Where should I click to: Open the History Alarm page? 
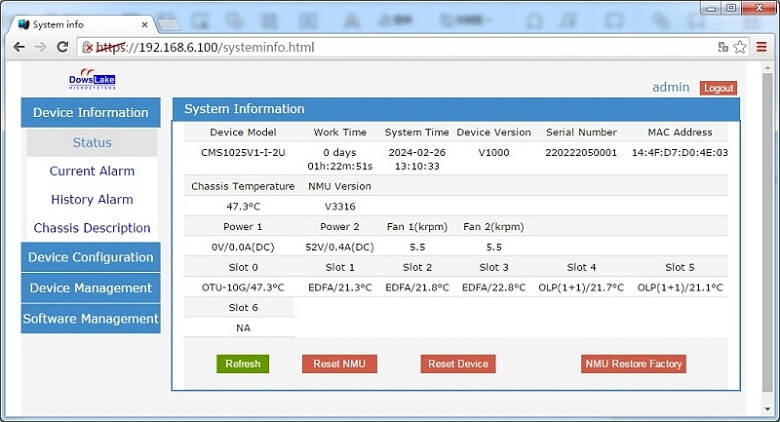click(92, 199)
